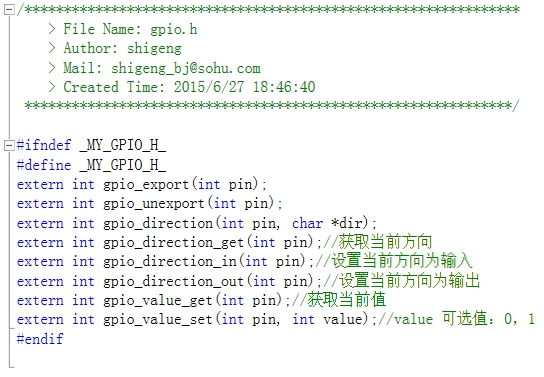Click the gpio_export function name

[146, 185]
